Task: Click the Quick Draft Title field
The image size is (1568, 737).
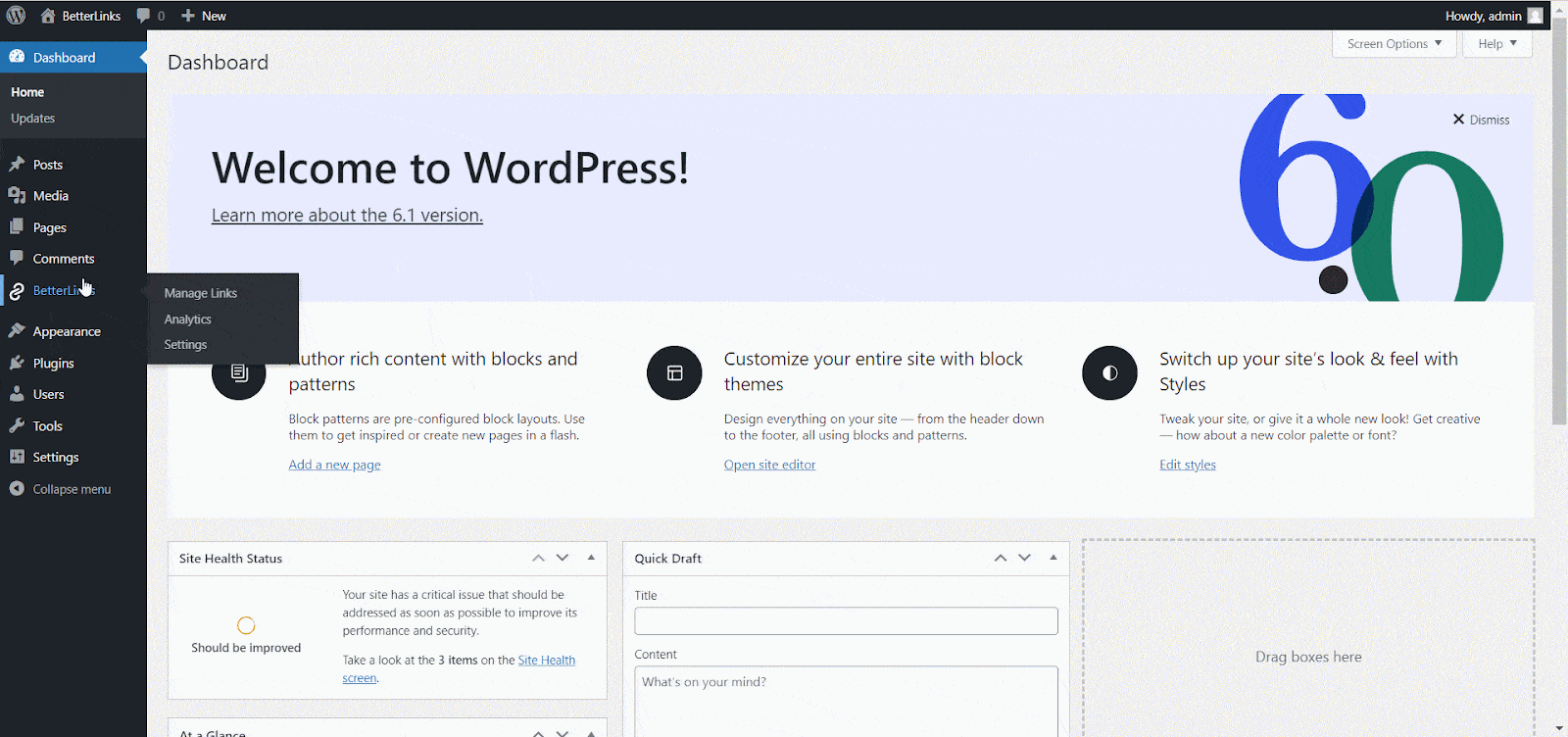Action: coord(846,620)
